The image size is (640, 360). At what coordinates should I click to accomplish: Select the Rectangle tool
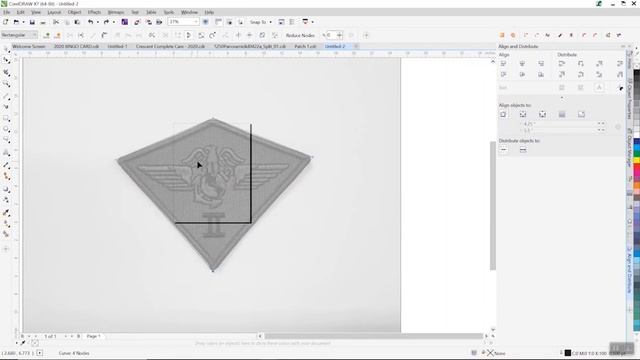point(6,118)
